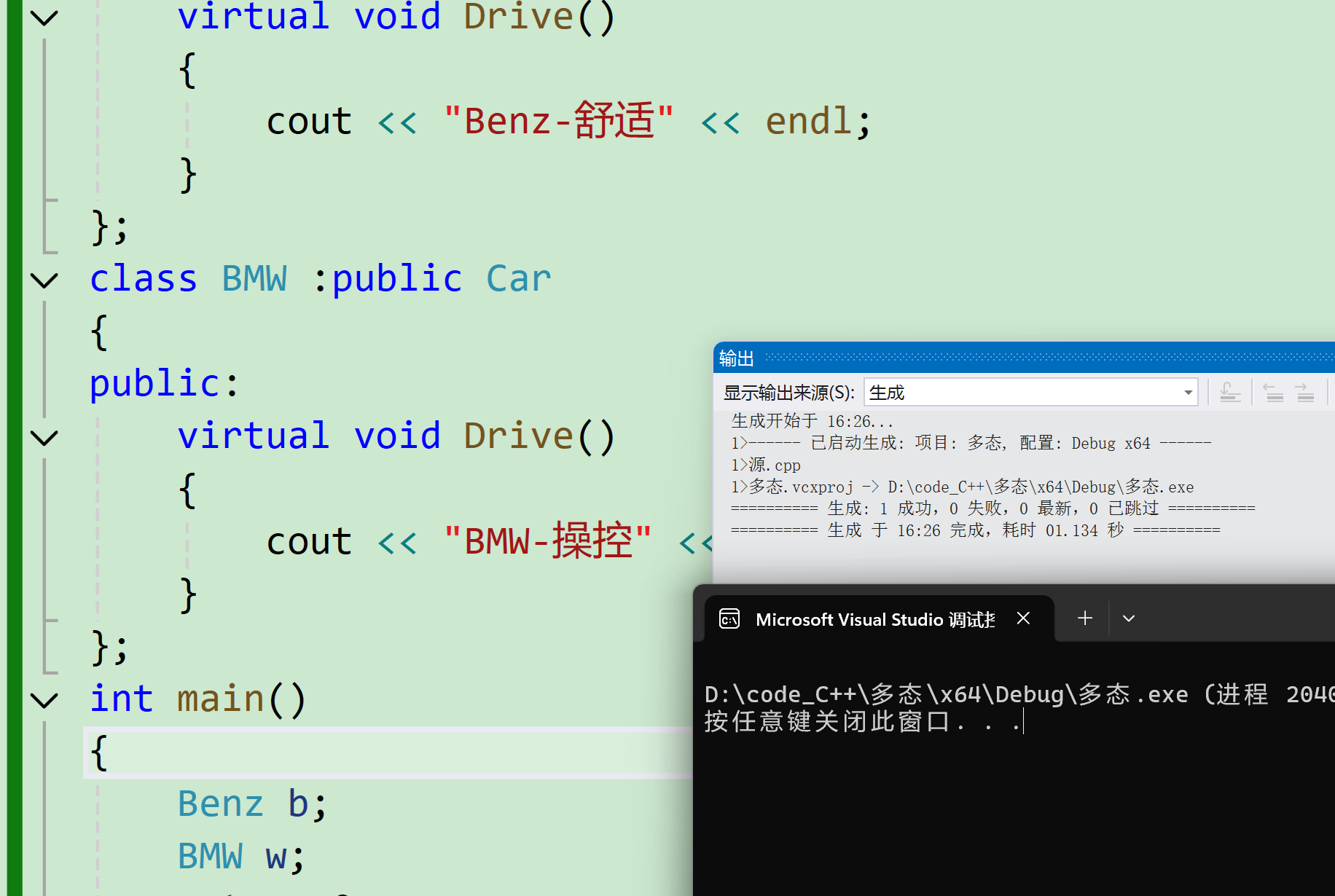Click the cout keyword in BMW Drive
The height and width of the screenshot is (896, 1335).
(309, 542)
